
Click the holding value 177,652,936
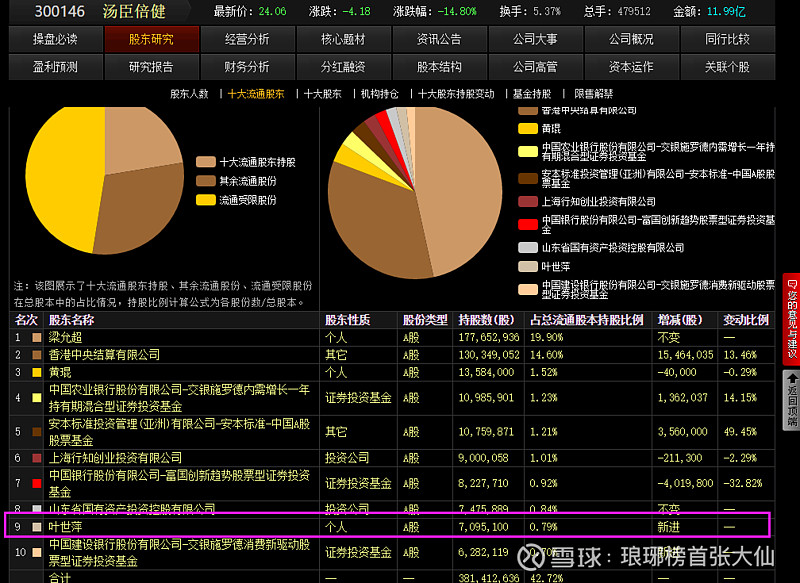(x=489, y=338)
